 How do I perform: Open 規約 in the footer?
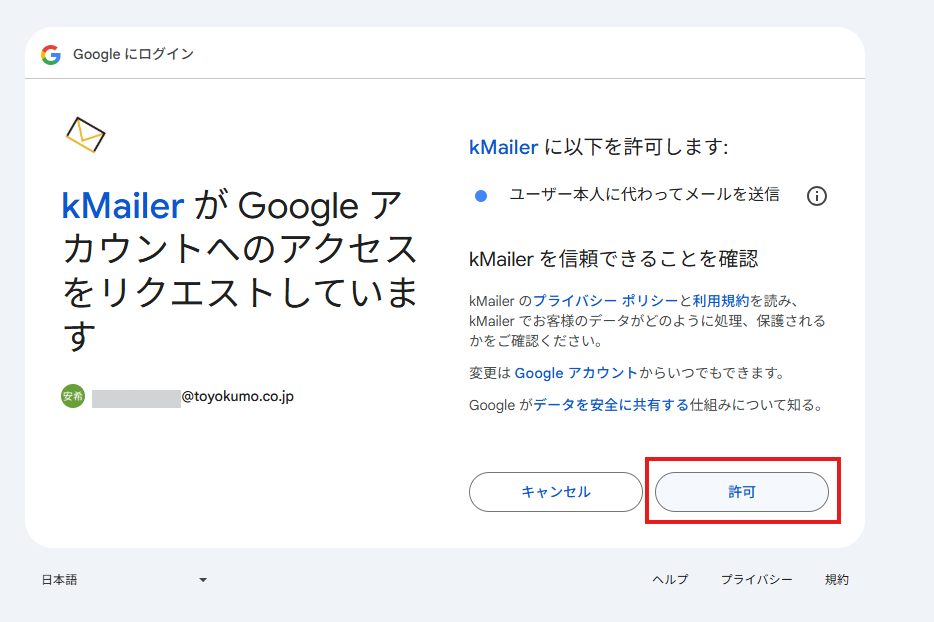tap(837, 580)
